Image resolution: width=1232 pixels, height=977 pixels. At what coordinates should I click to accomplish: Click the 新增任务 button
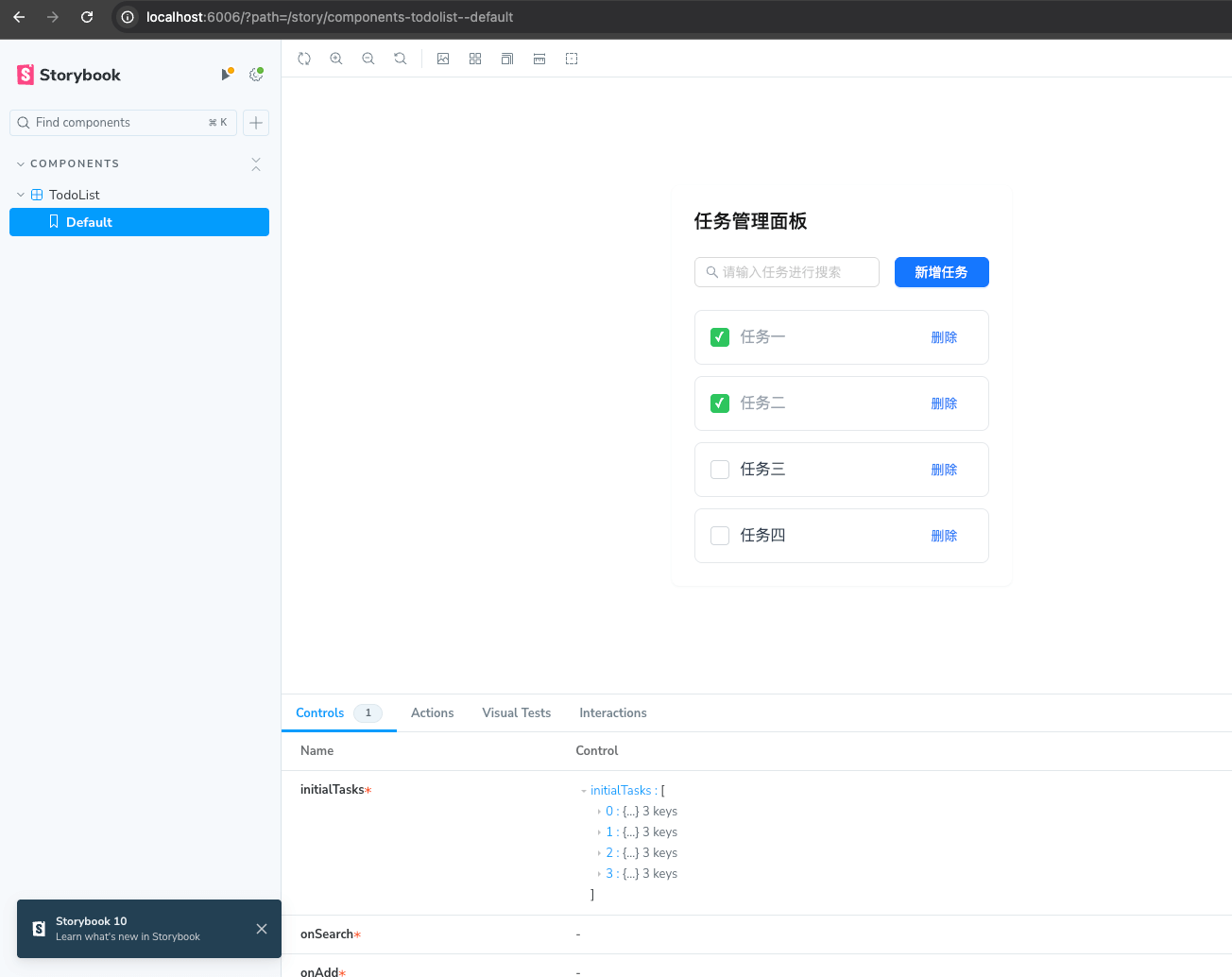(x=941, y=272)
